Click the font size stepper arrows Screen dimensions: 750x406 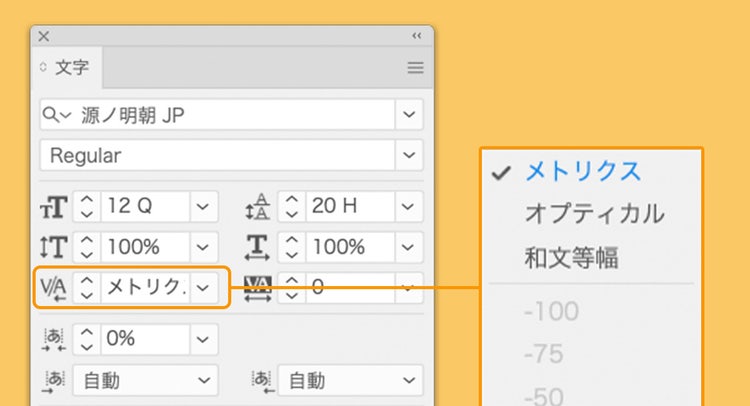(87, 207)
